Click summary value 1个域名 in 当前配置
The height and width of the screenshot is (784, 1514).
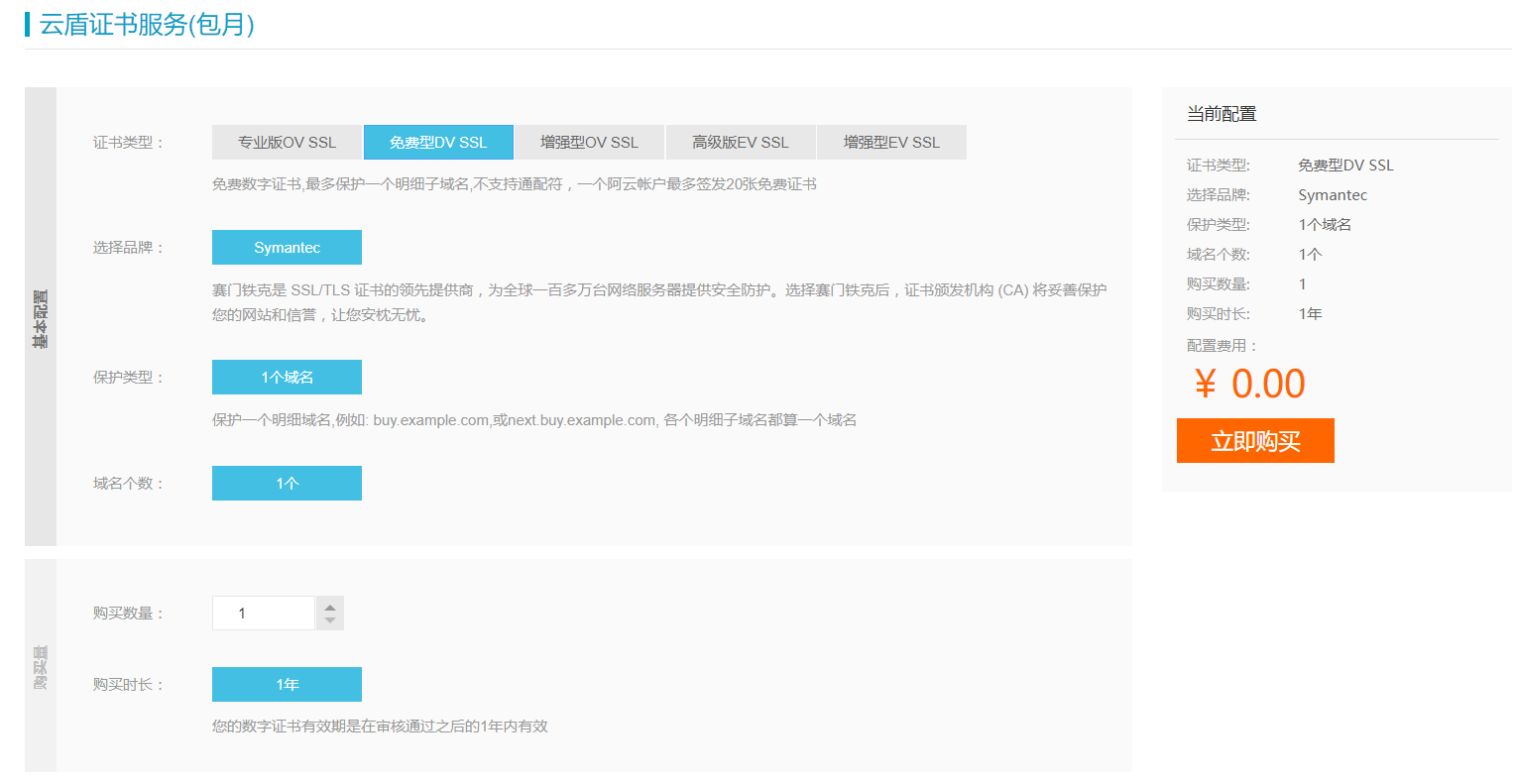[x=1325, y=225]
